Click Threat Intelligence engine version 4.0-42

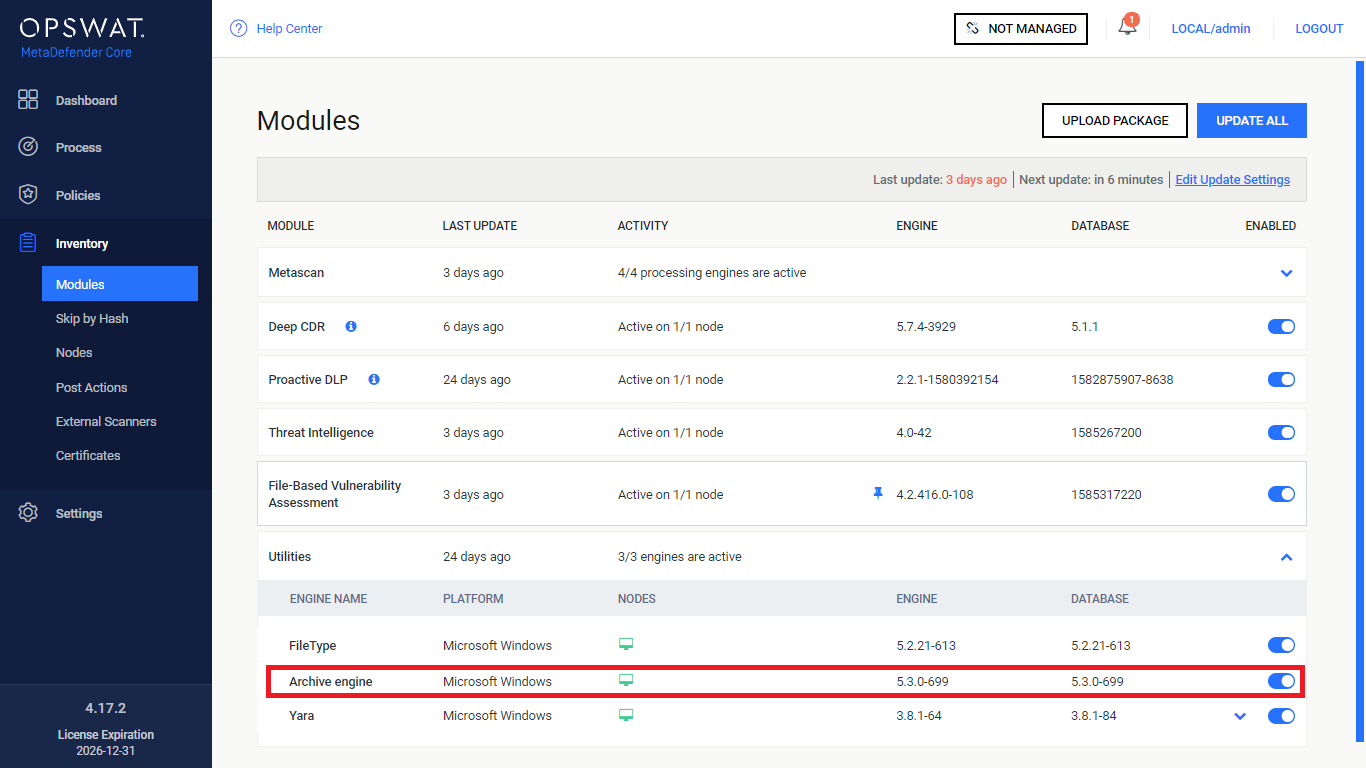click(x=915, y=433)
